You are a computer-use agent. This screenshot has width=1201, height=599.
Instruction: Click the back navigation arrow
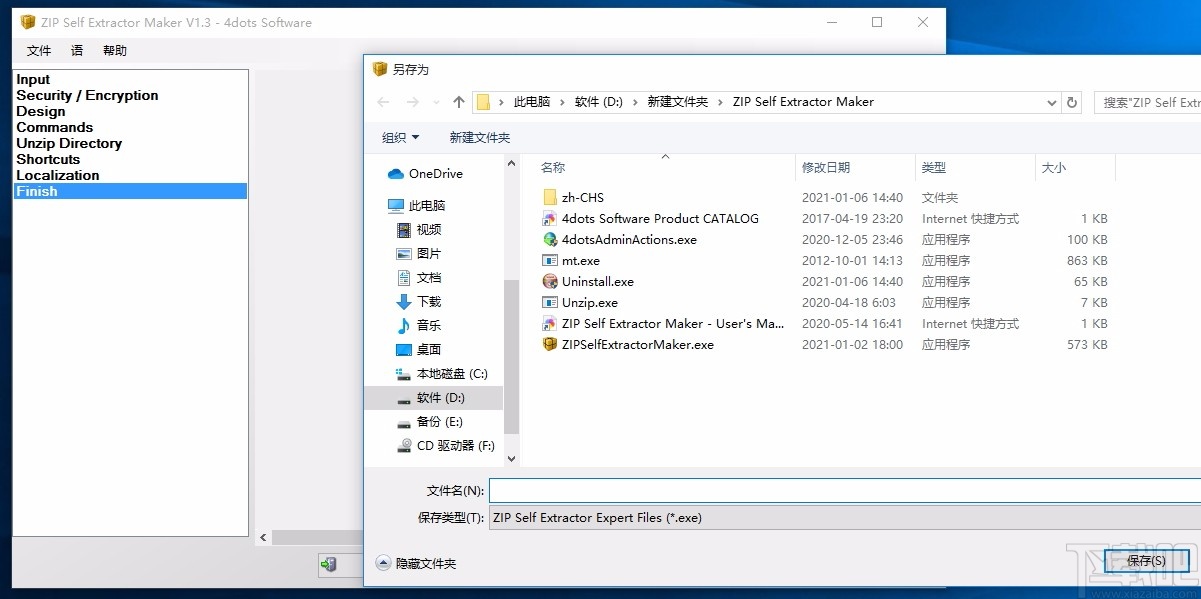coord(382,101)
